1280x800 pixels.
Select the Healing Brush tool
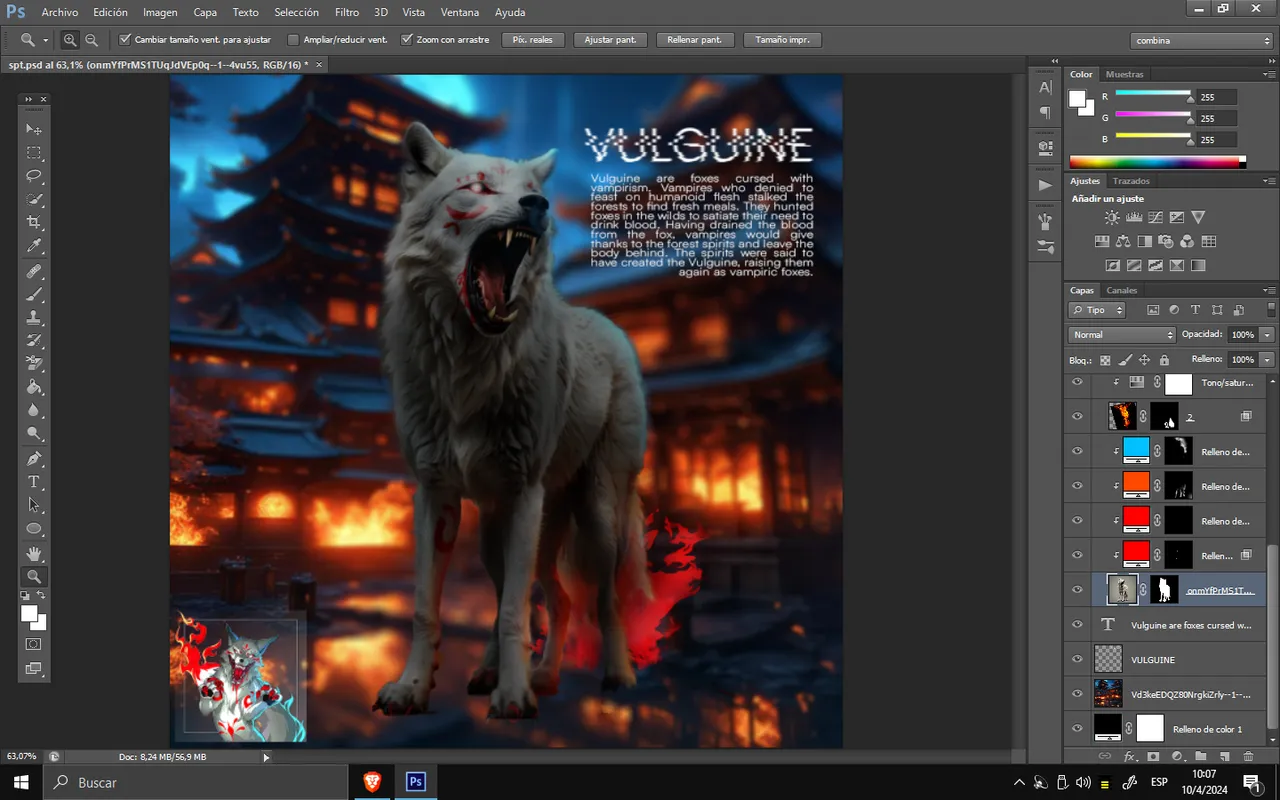tap(34, 271)
